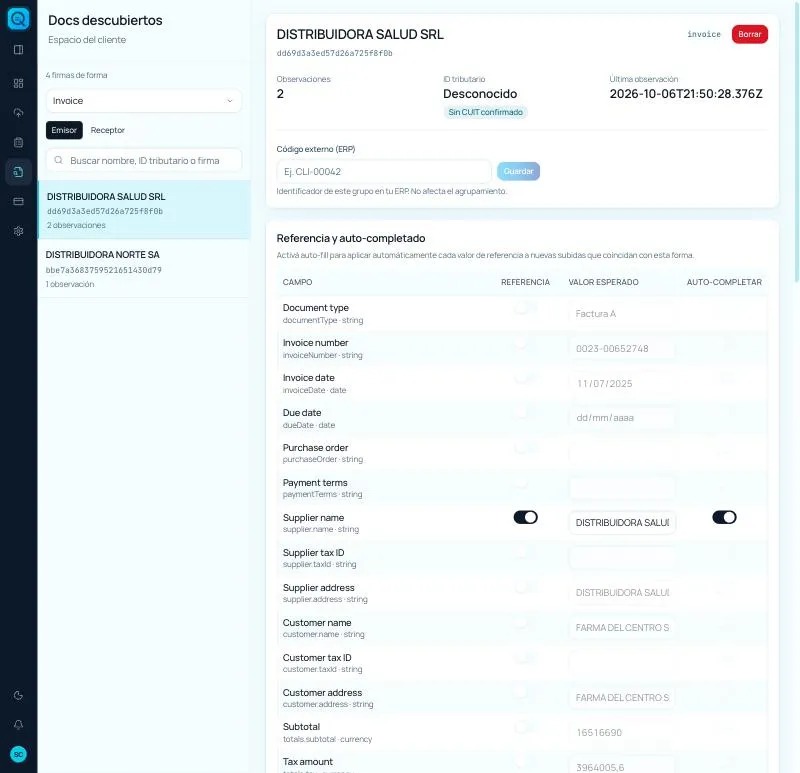
Task: Toggle Referencia switch for Supplier name
Action: point(526,517)
